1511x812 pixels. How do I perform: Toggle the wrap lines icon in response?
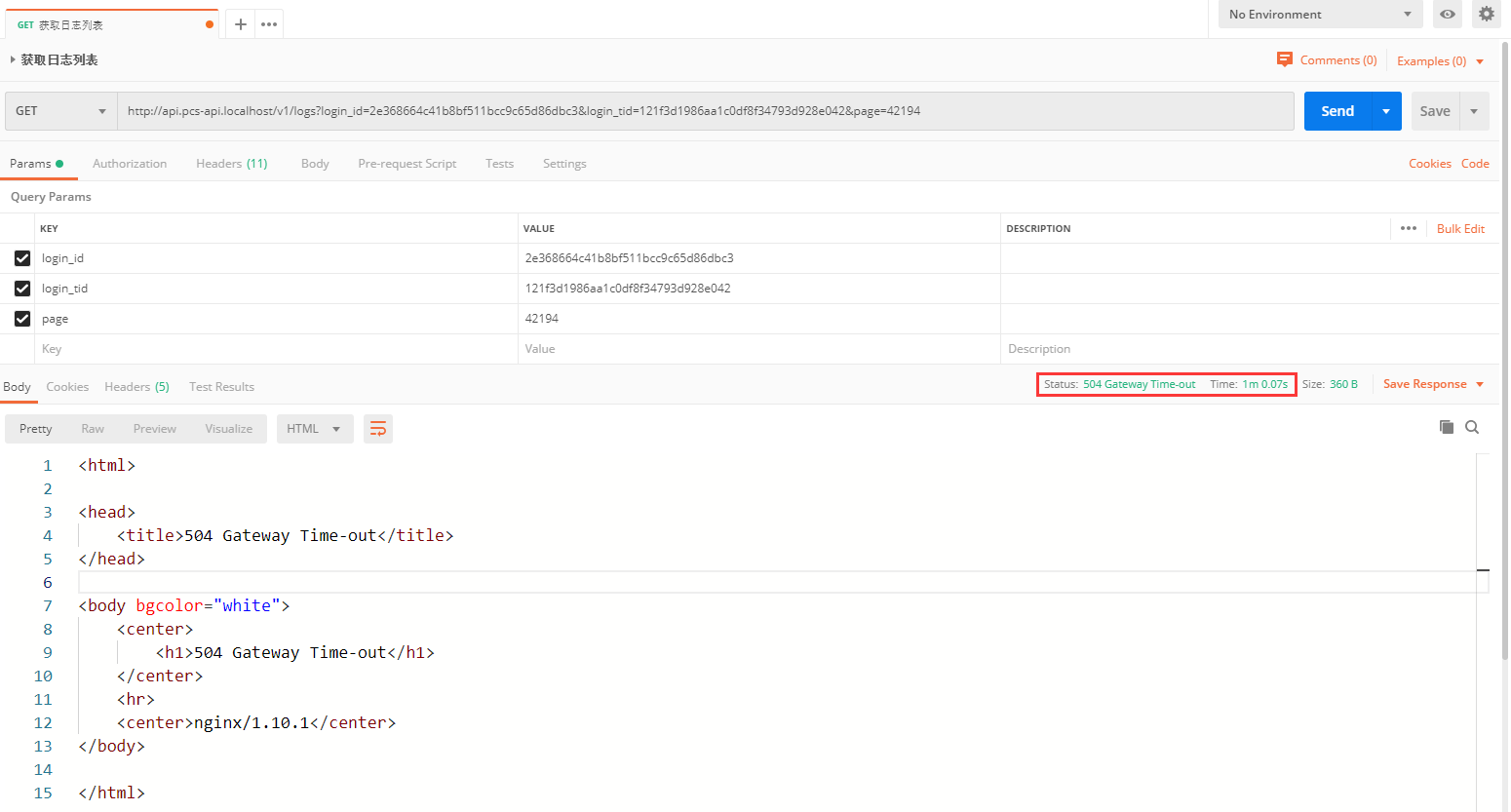coord(378,429)
